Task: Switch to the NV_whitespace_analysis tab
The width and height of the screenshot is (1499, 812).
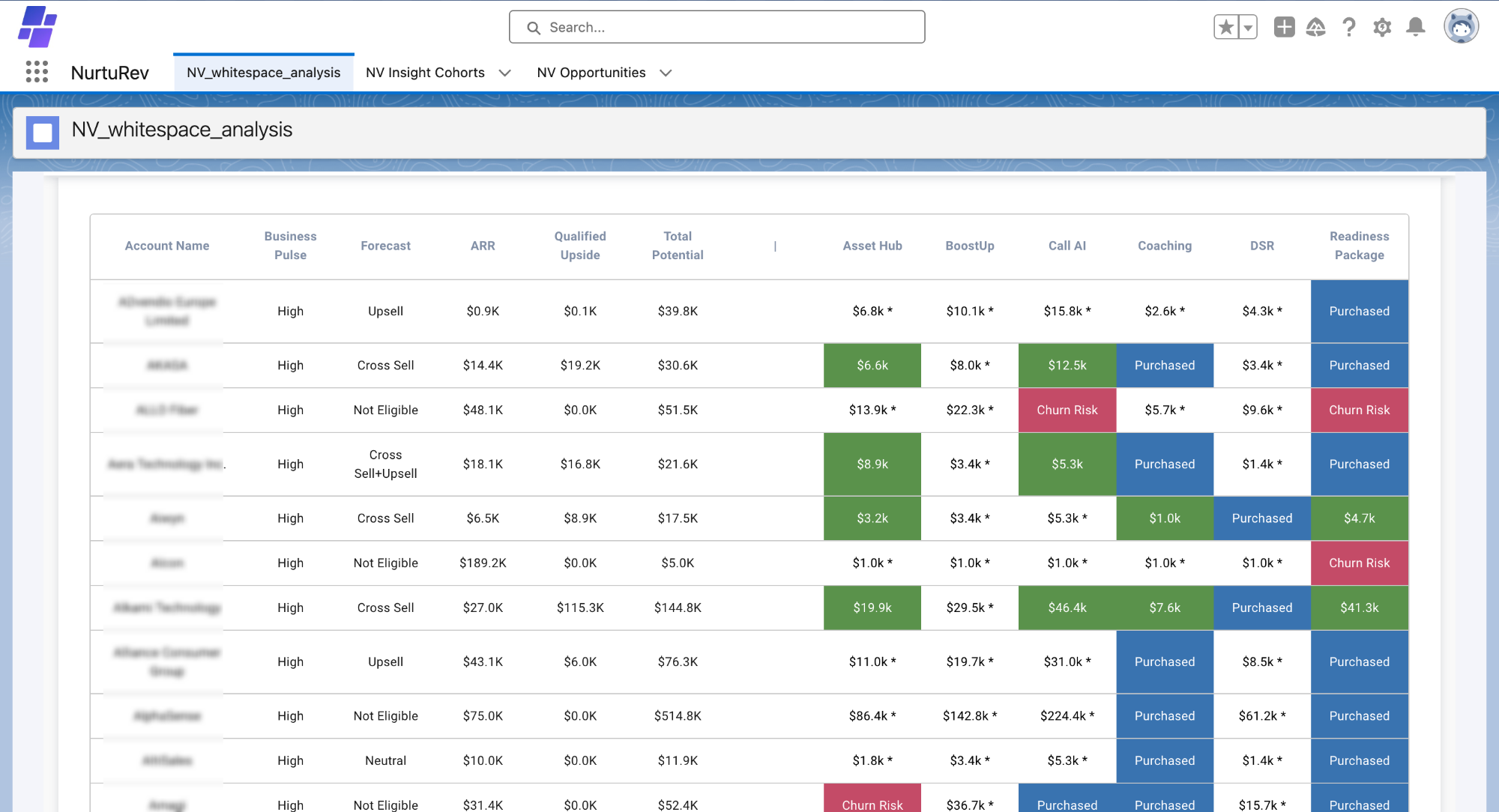Action: click(x=263, y=73)
